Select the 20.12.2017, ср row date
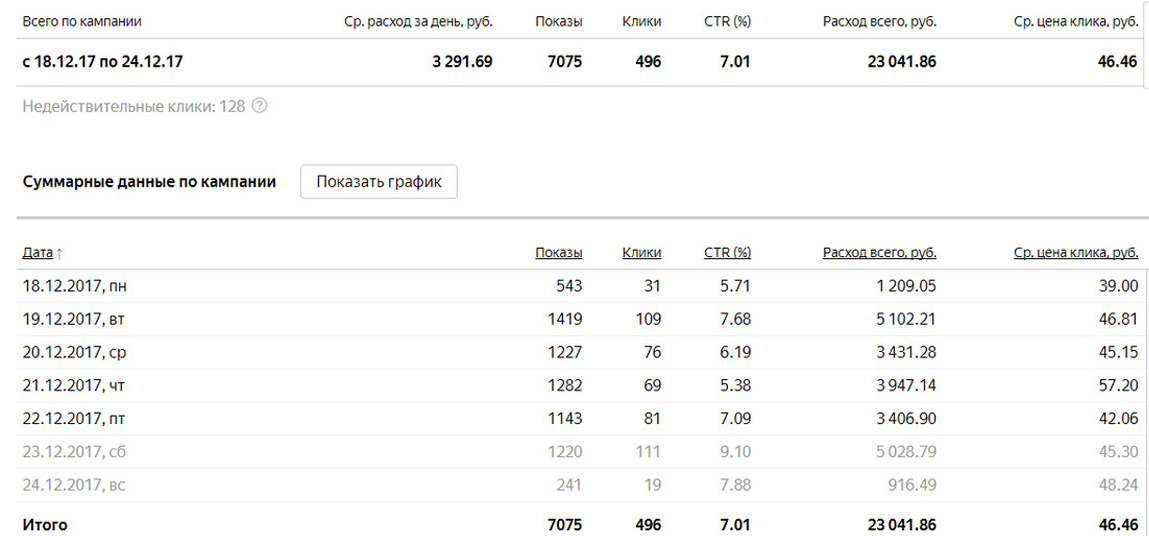 74,352
